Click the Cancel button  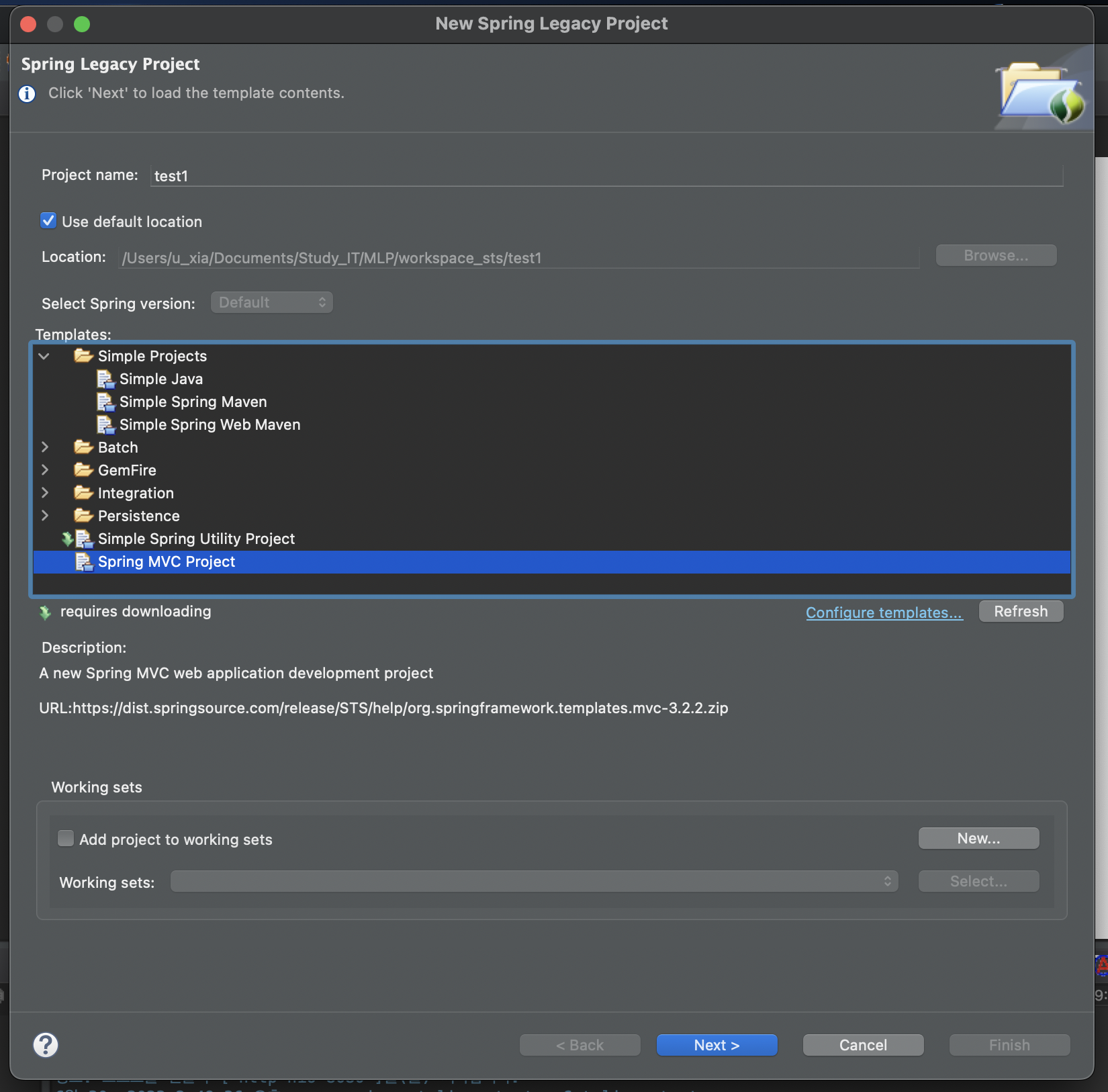click(864, 1045)
